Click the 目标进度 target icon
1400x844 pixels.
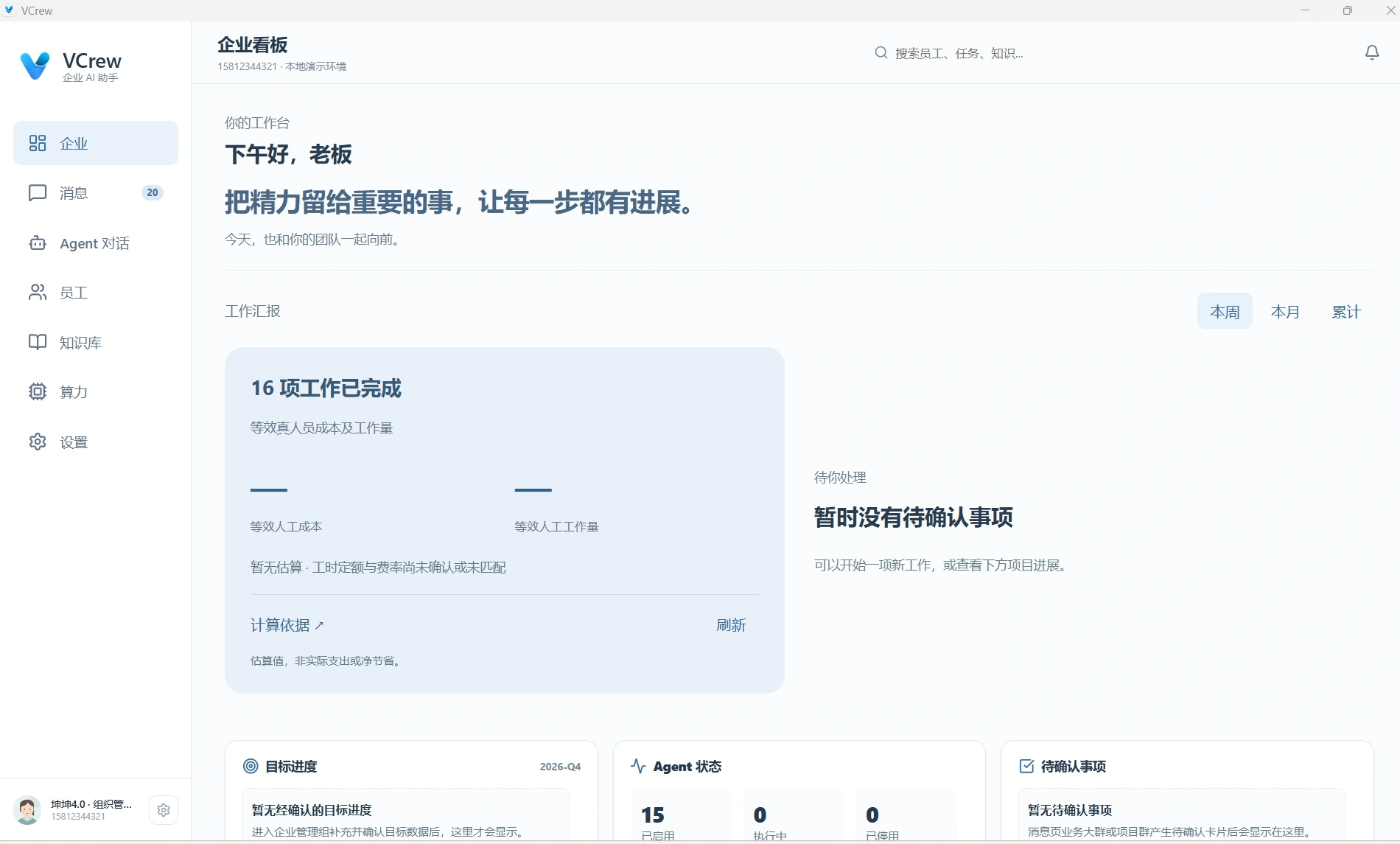pos(251,766)
